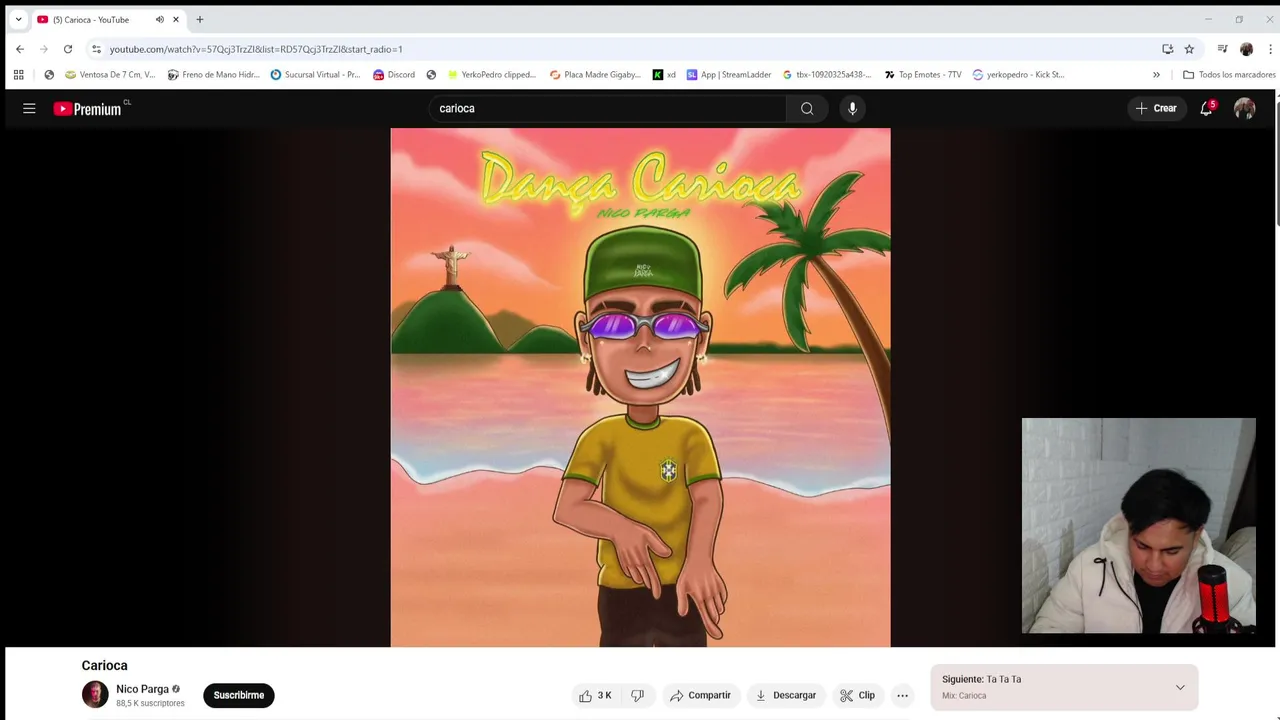Image resolution: width=1280 pixels, height=720 pixels.
Task: Open the YouTube account avatar menu
Action: 1244,108
